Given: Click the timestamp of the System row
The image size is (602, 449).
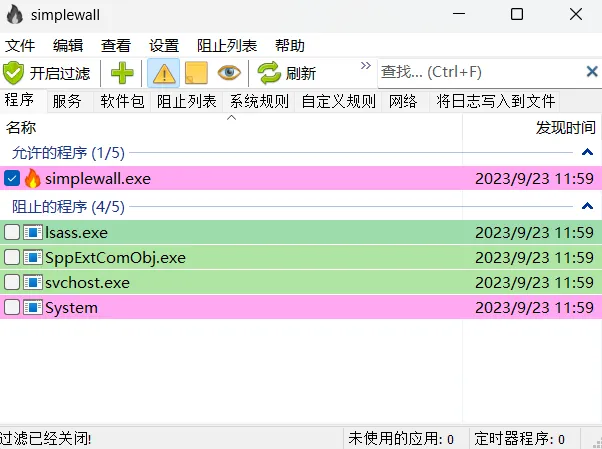Looking at the screenshot, I should (x=534, y=308).
